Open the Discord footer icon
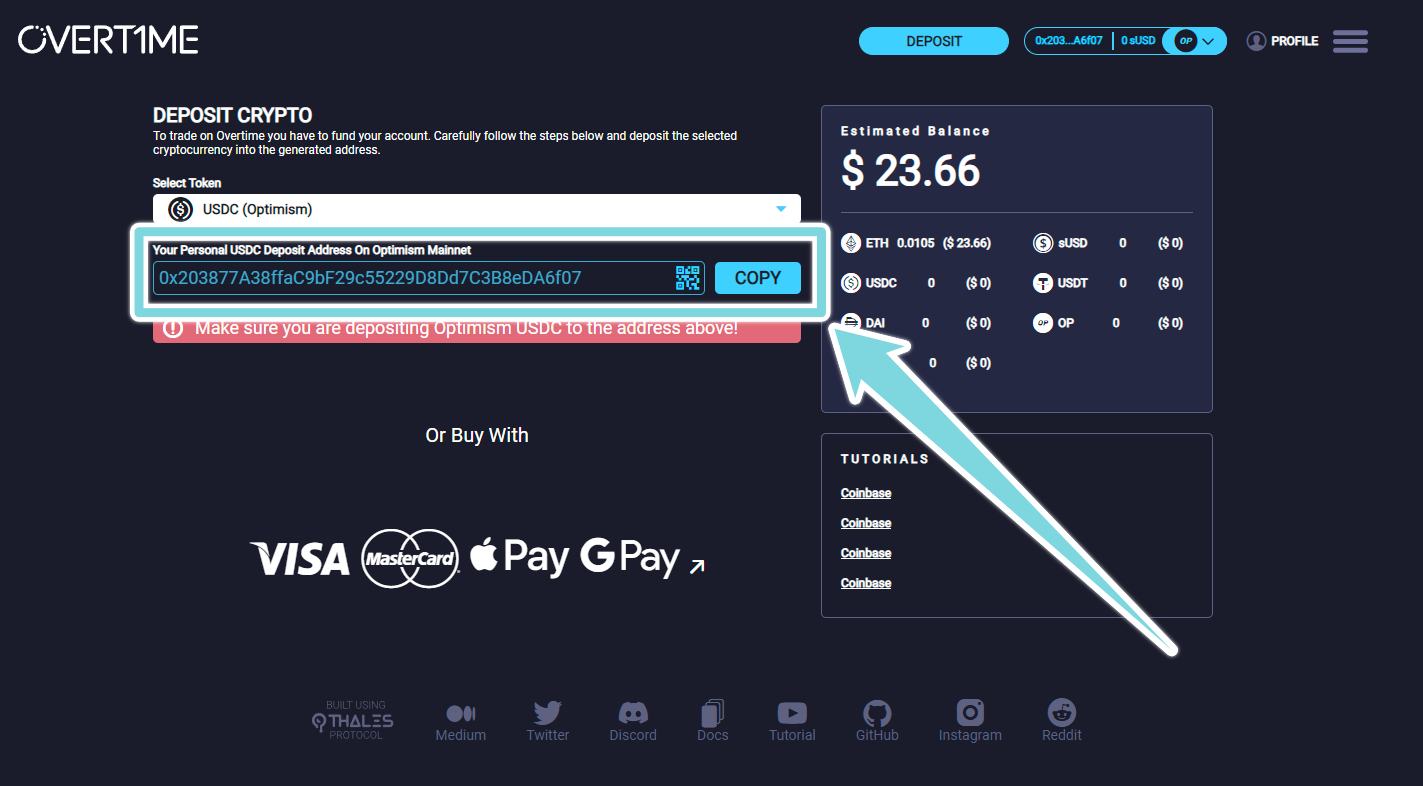Viewport: 1423px width, 786px height. 633,712
